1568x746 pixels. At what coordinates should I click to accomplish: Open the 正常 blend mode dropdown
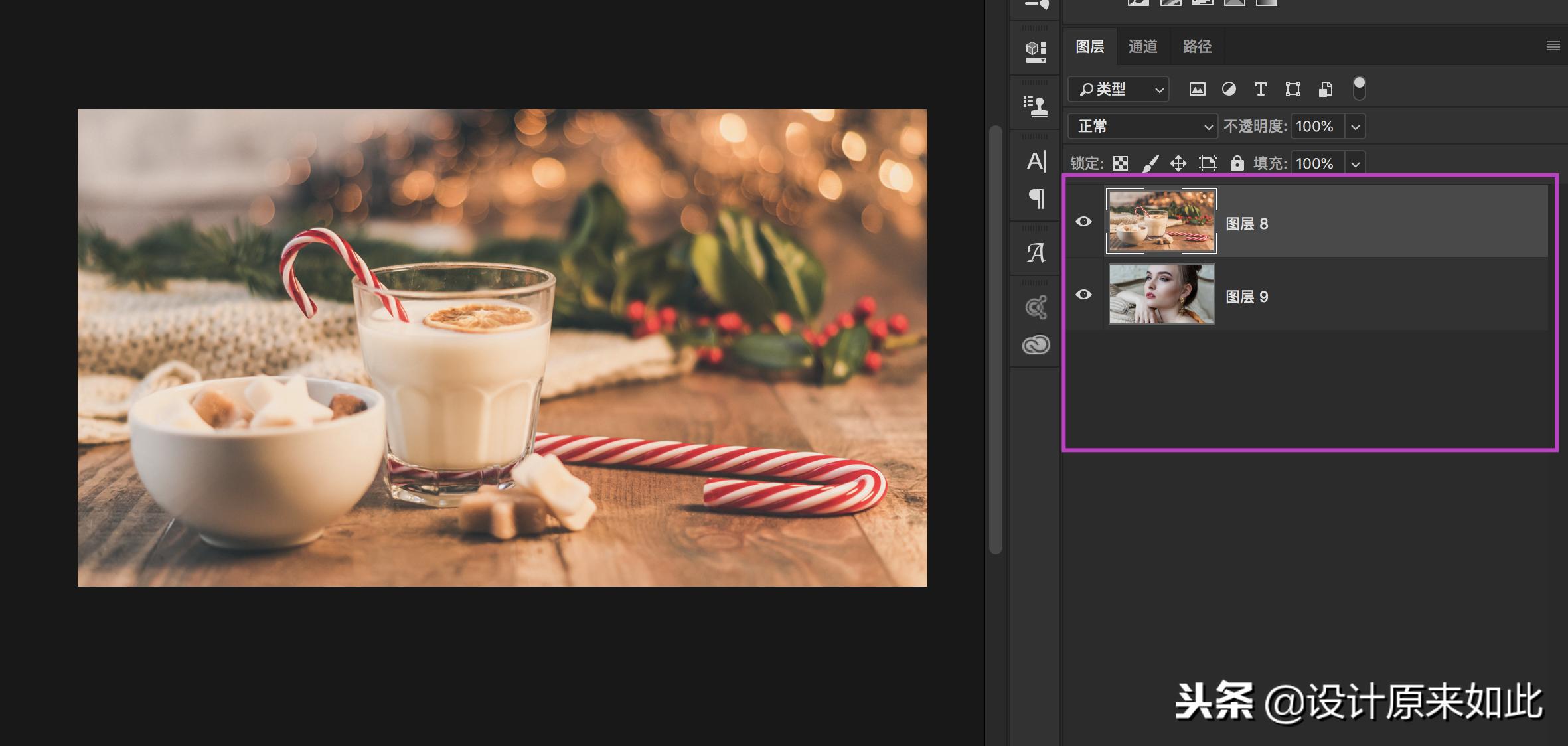(x=1142, y=126)
